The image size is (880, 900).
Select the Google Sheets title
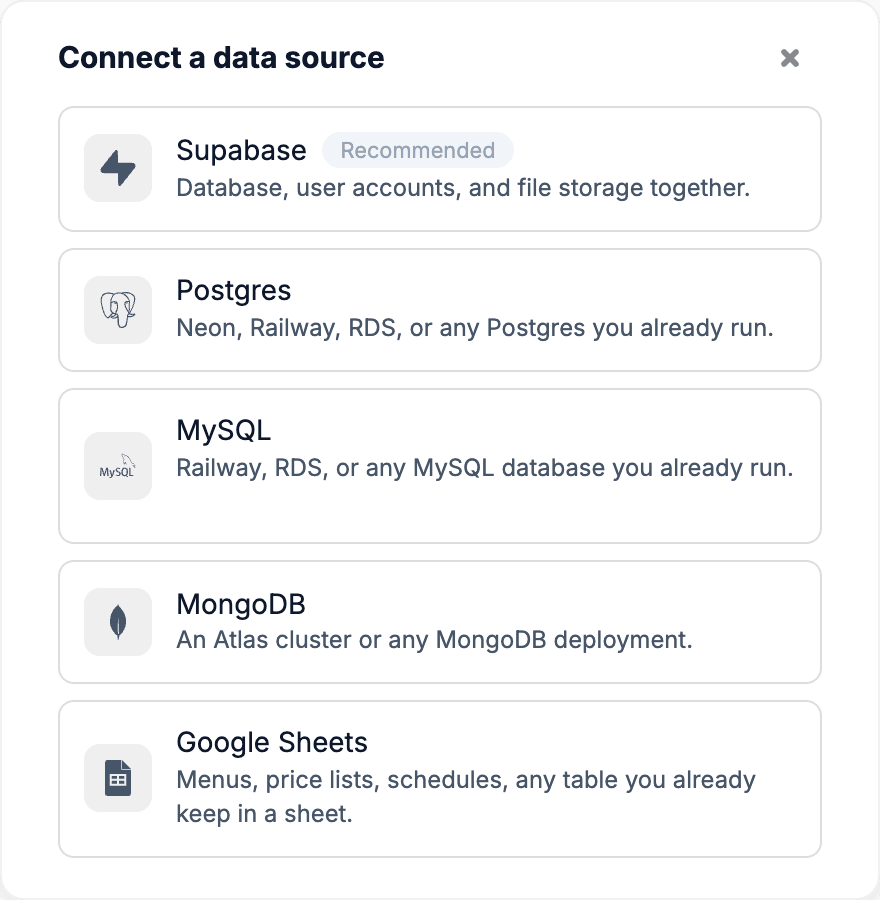click(x=272, y=742)
